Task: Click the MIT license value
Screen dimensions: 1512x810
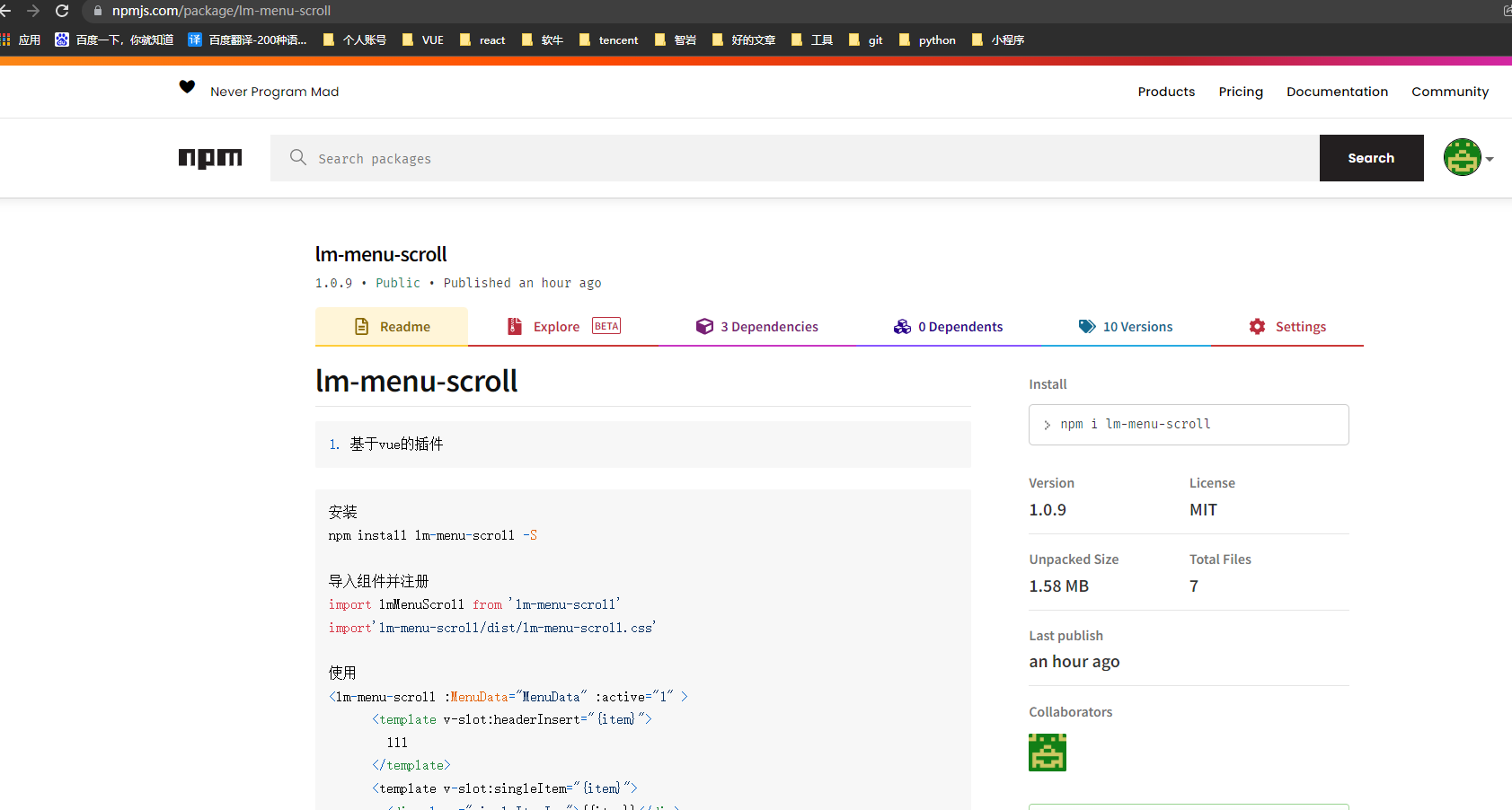Action: click(1203, 510)
